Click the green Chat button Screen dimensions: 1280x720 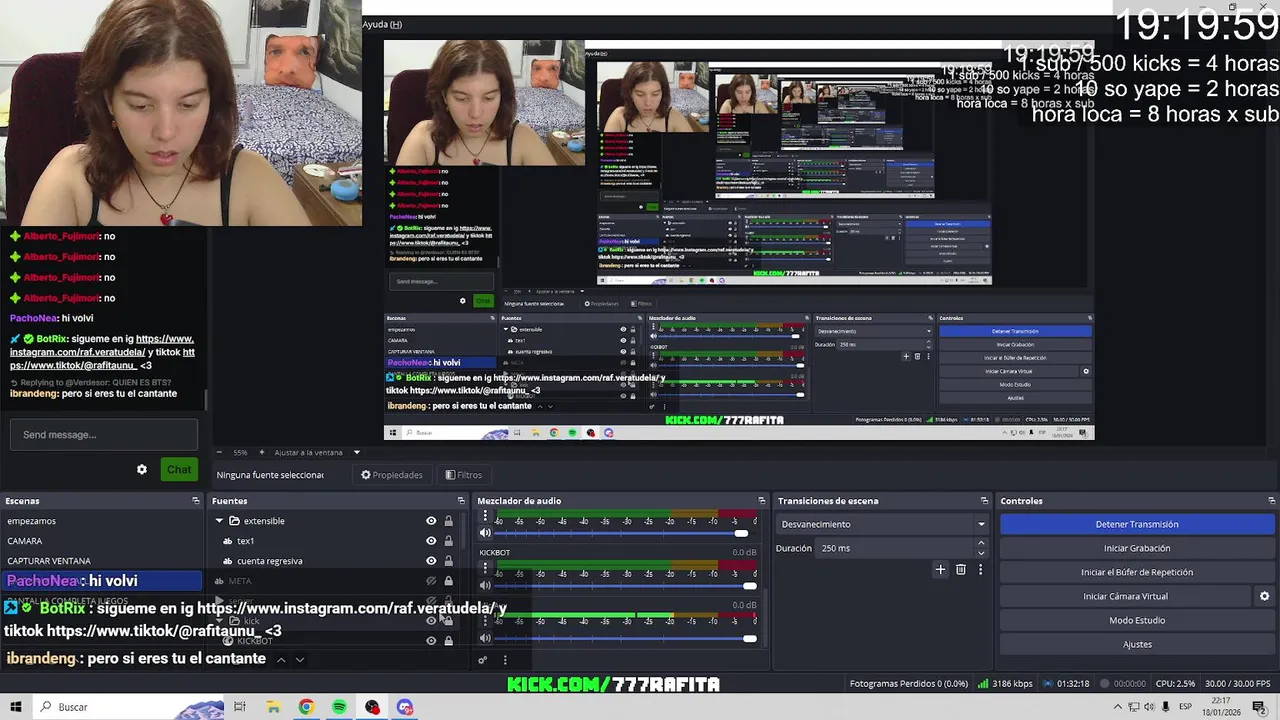[x=179, y=469]
